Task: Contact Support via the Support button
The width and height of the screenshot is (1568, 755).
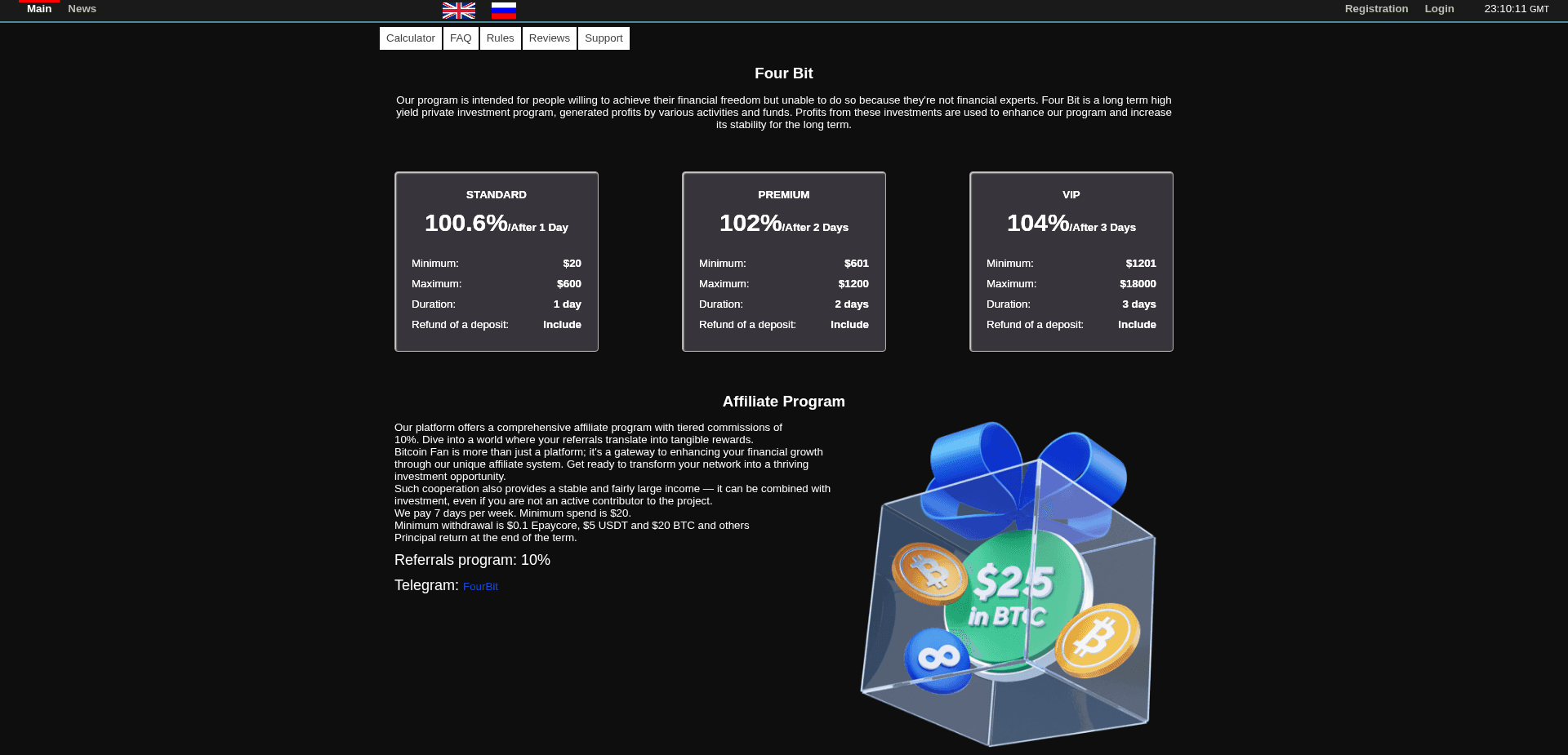Action: click(604, 38)
